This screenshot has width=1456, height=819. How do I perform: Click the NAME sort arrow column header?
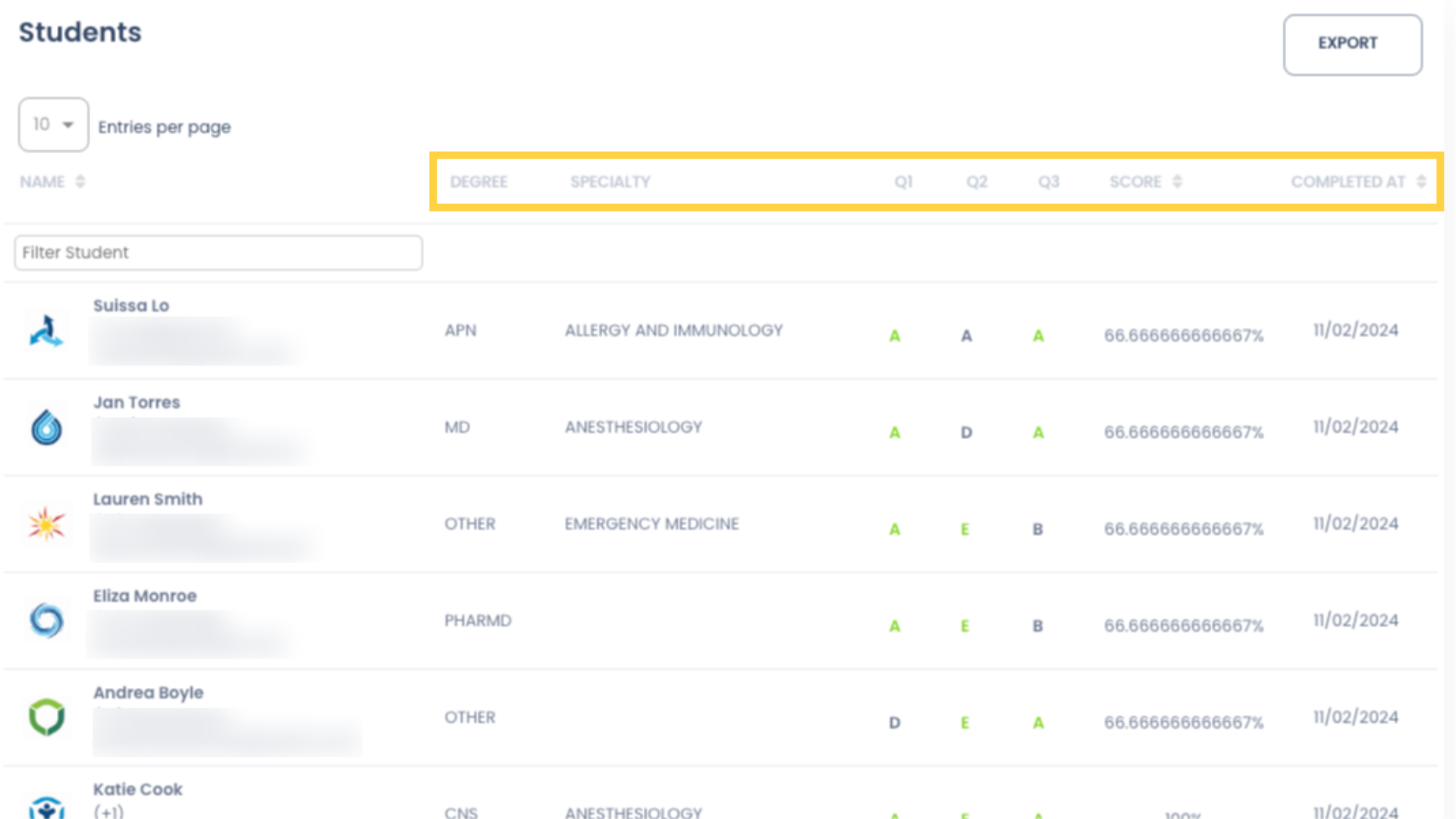point(80,181)
